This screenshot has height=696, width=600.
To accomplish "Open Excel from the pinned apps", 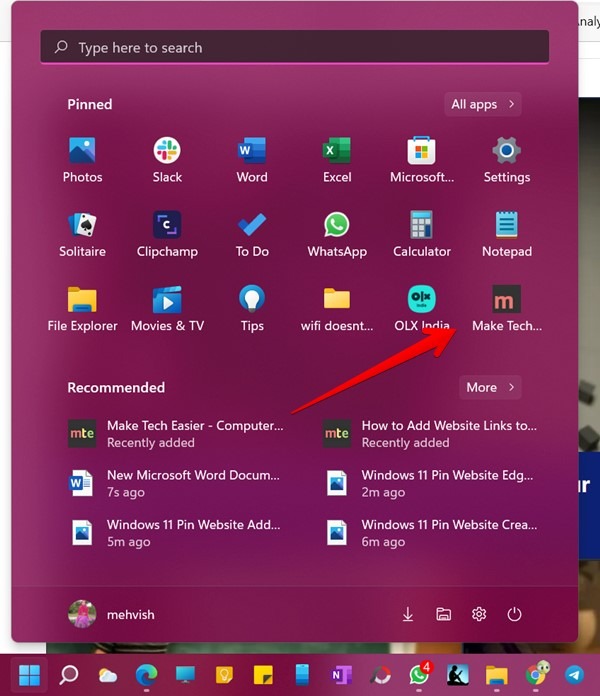I will 337,160.
